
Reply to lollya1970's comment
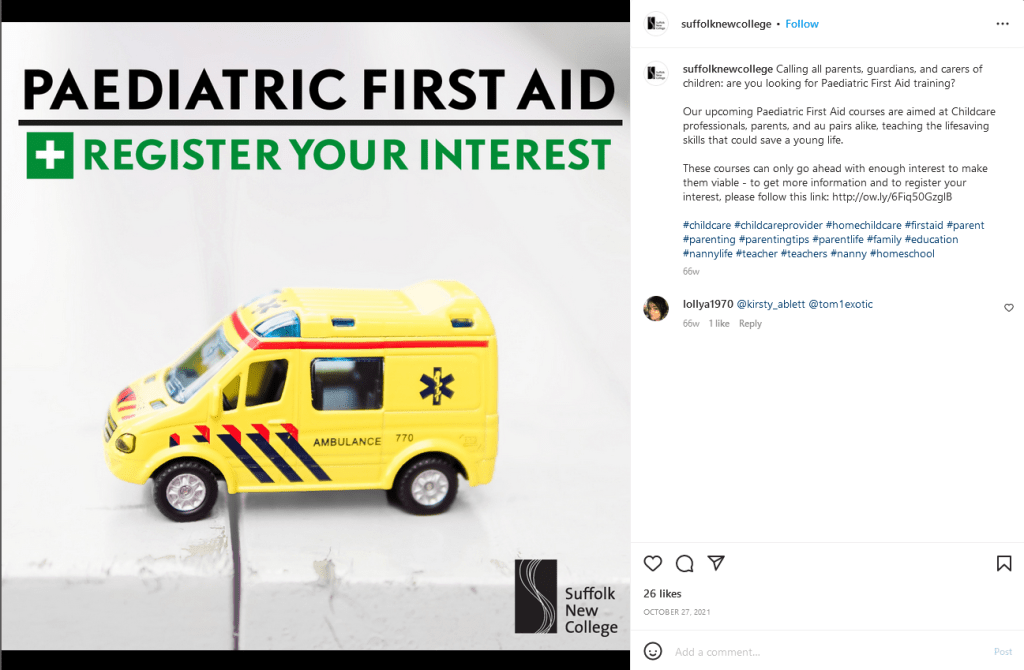[750, 323]
